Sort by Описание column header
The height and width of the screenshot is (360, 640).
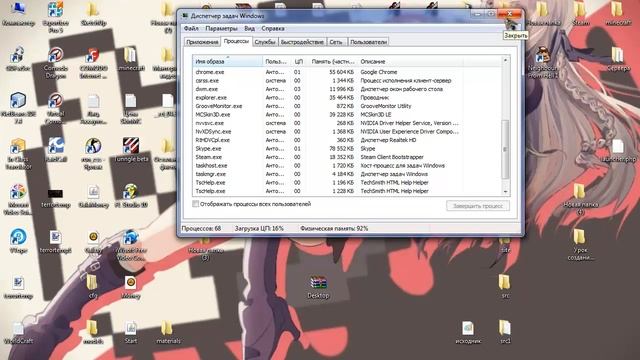(410, 61)
